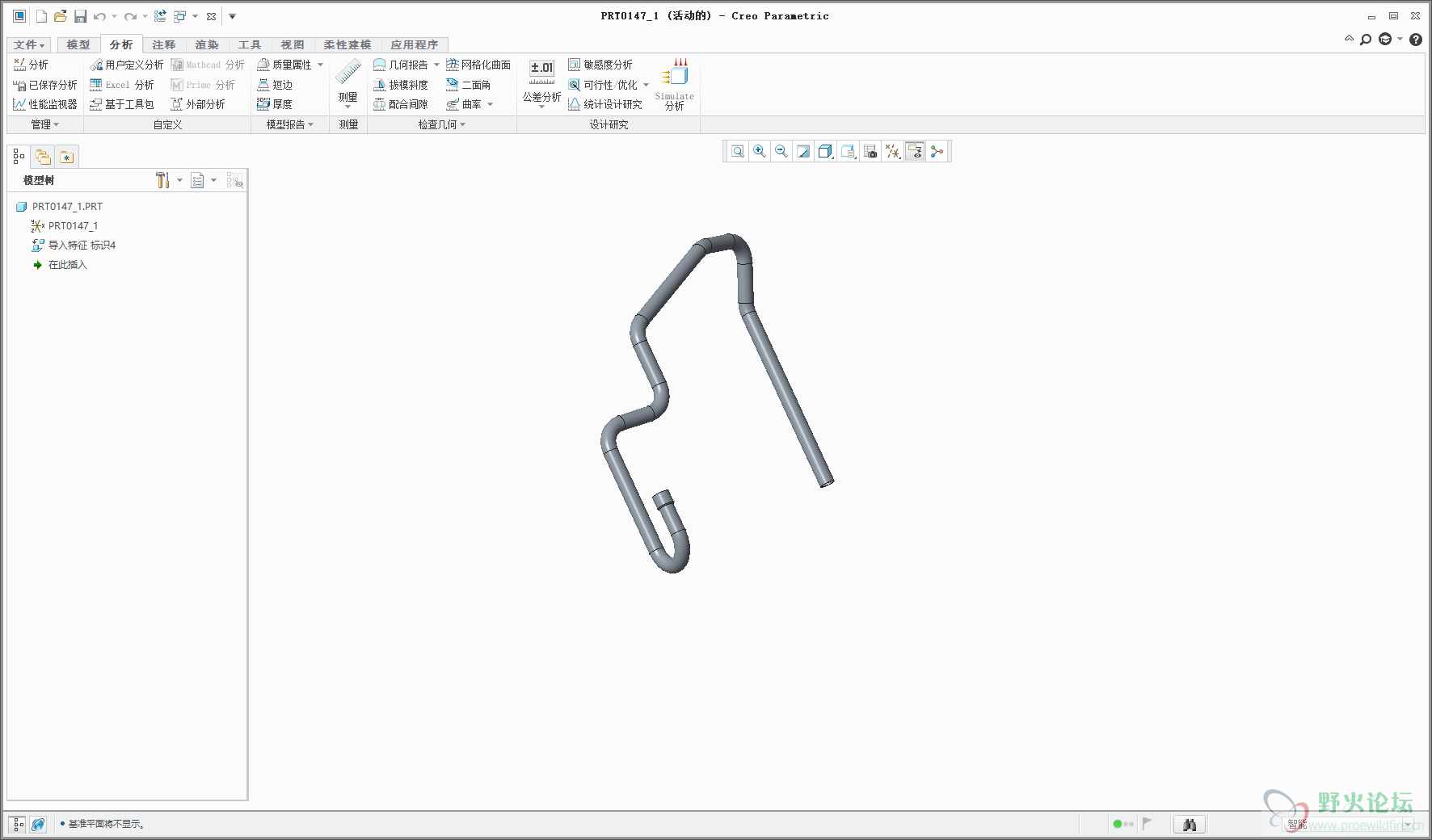
Task: Expand the 模型报告 group overflow
Action: click(290, 124)
